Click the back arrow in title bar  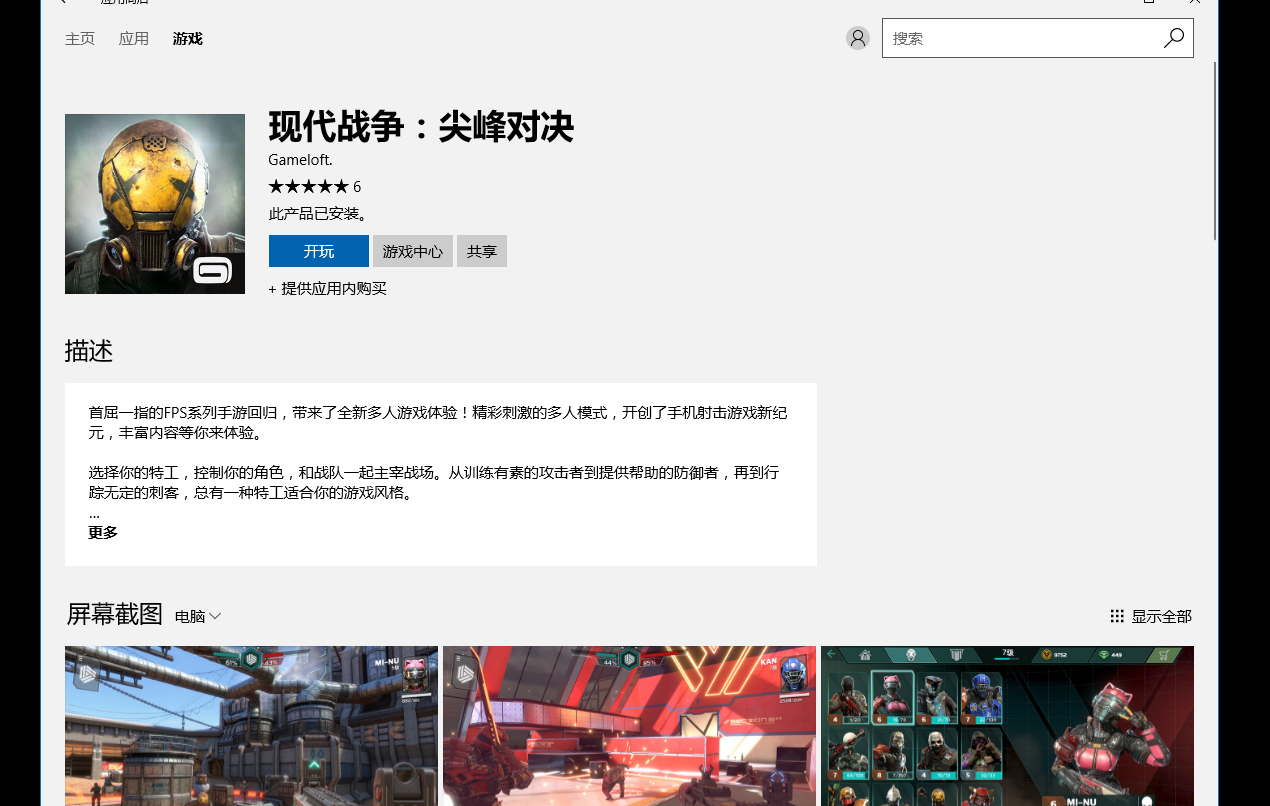[62, 2]
